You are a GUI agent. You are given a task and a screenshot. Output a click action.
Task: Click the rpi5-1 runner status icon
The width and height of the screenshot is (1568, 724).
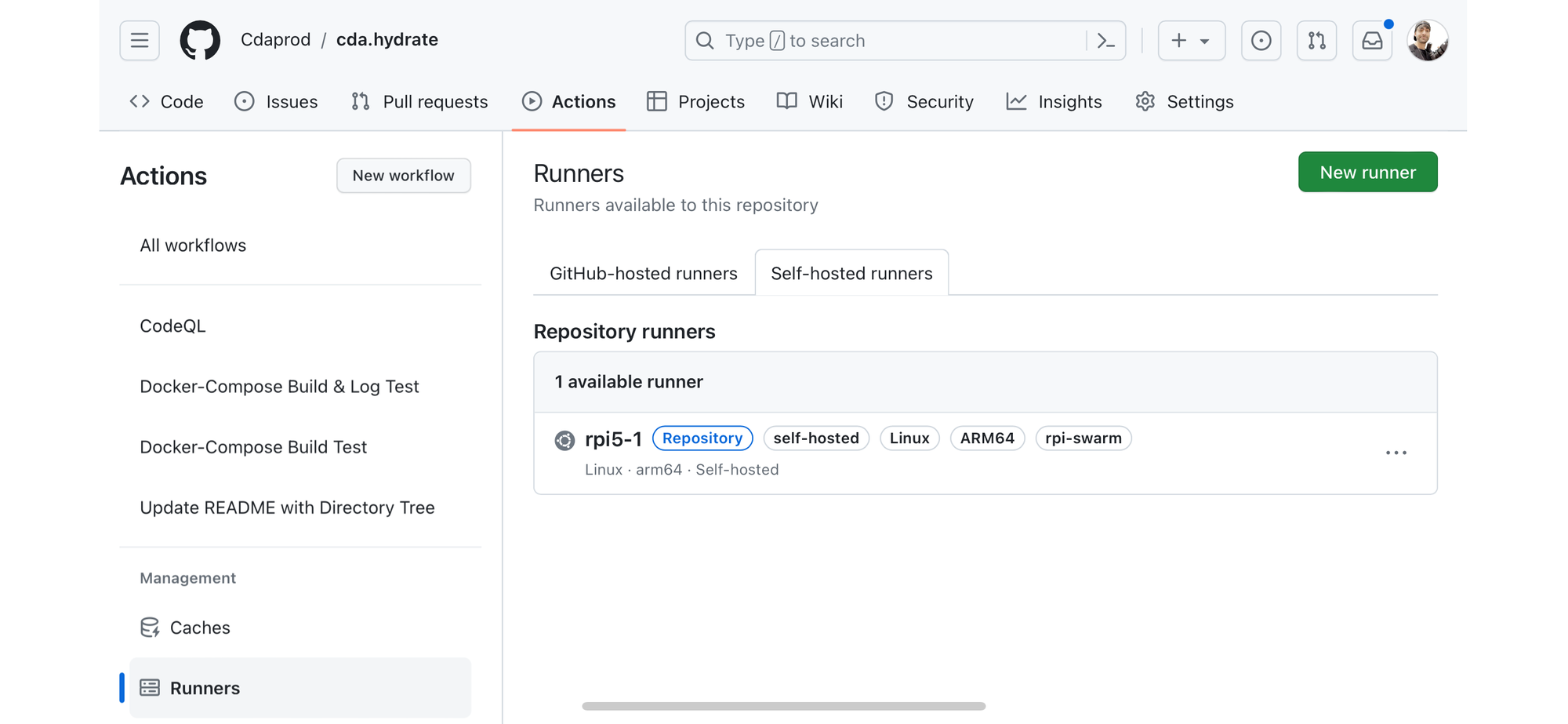point(564,440)
